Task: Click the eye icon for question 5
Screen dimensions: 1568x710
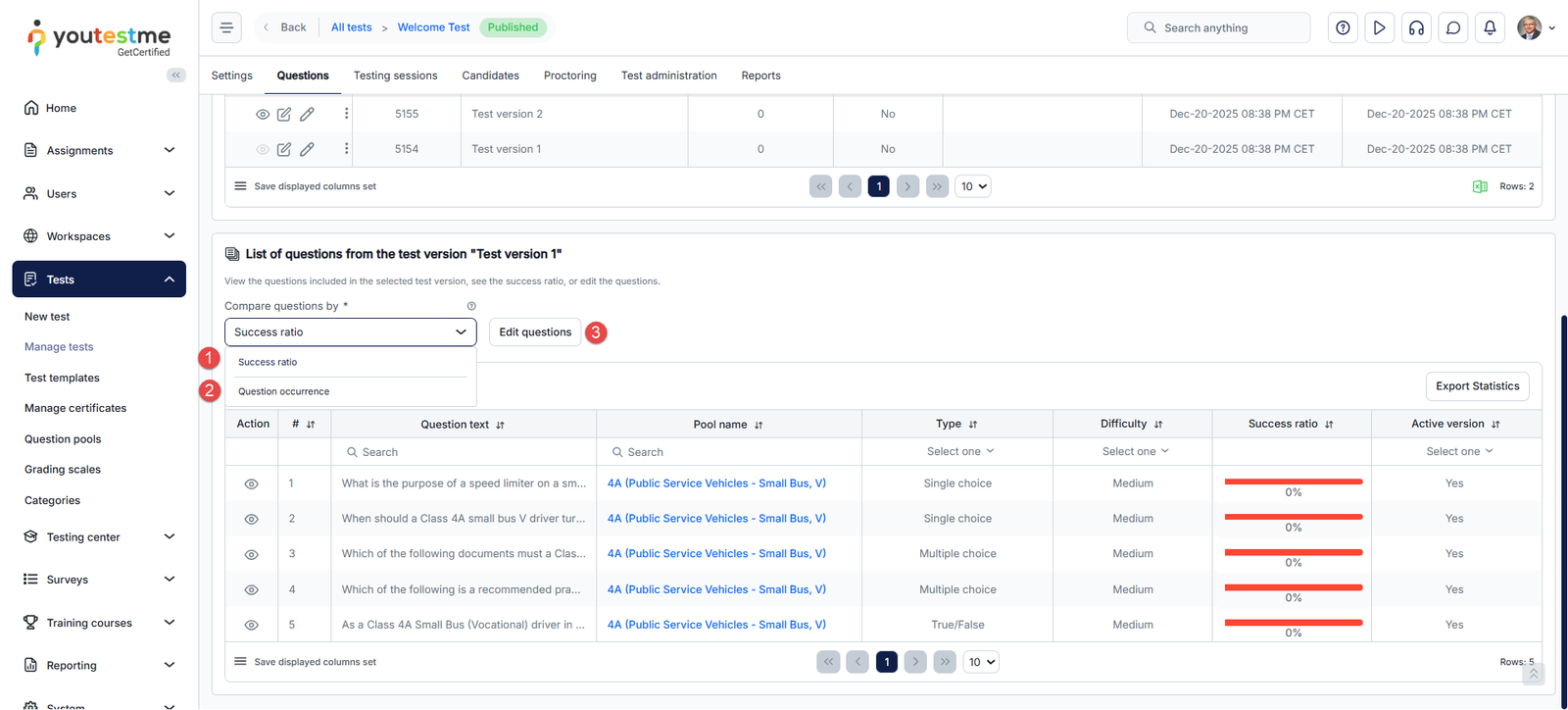Action: coord(251,626)
